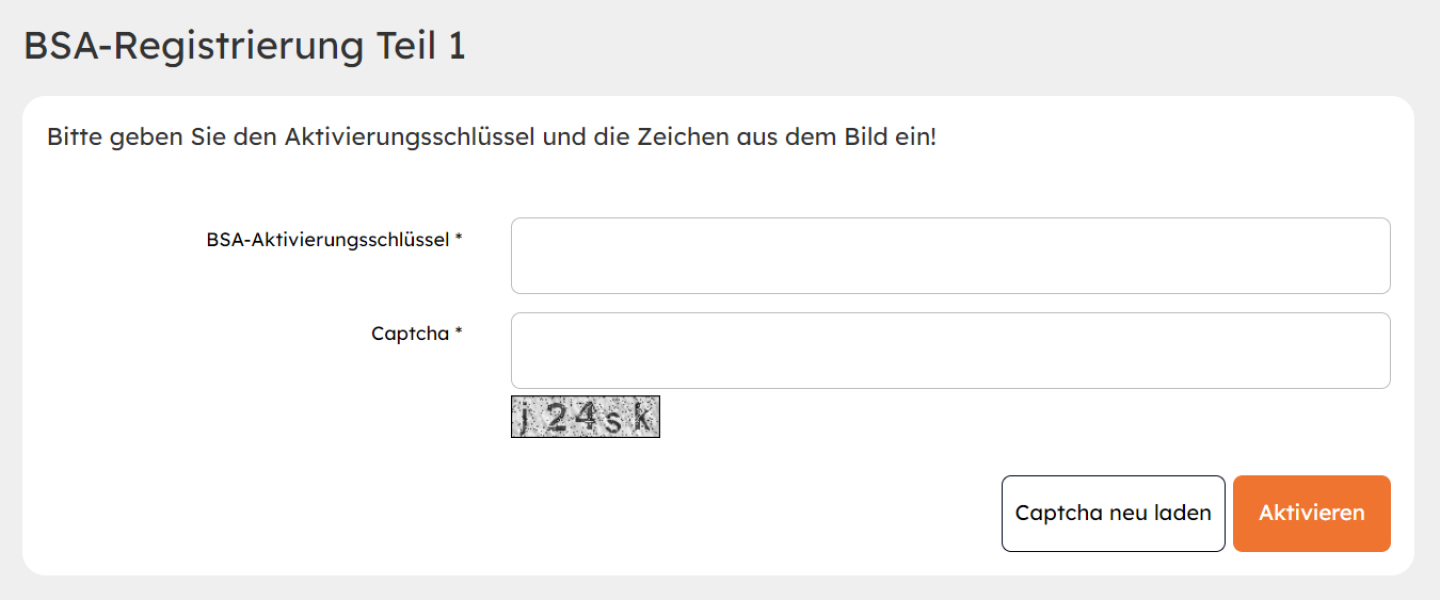
Task: Select the BSA-Registrierung Teil 1 heading
Action: (x=245, y=45)
